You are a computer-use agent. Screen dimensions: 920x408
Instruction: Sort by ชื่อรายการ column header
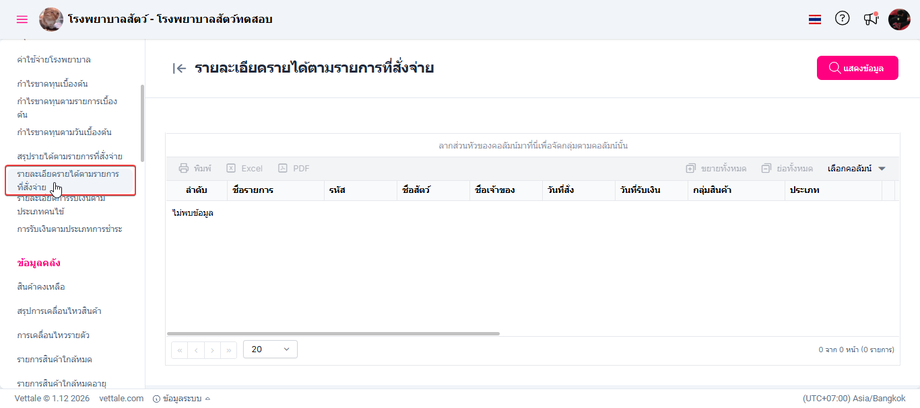pyautogui.click(x=275, y=190)
